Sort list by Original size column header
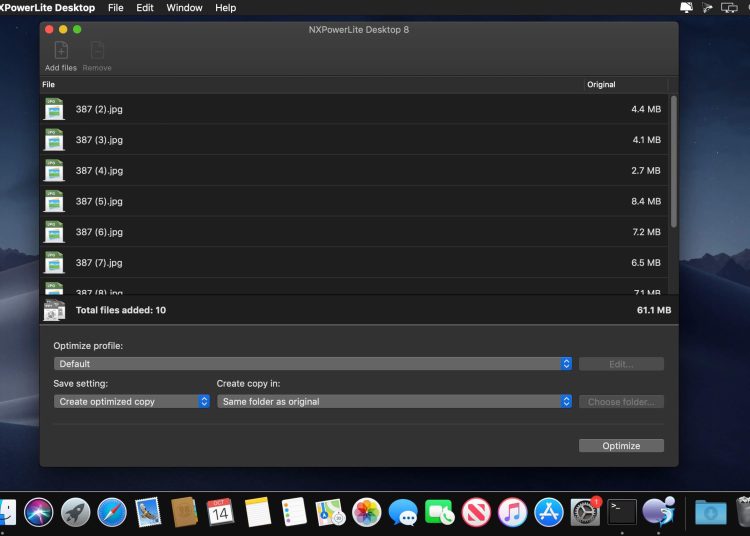 click(x=625, y=85)
